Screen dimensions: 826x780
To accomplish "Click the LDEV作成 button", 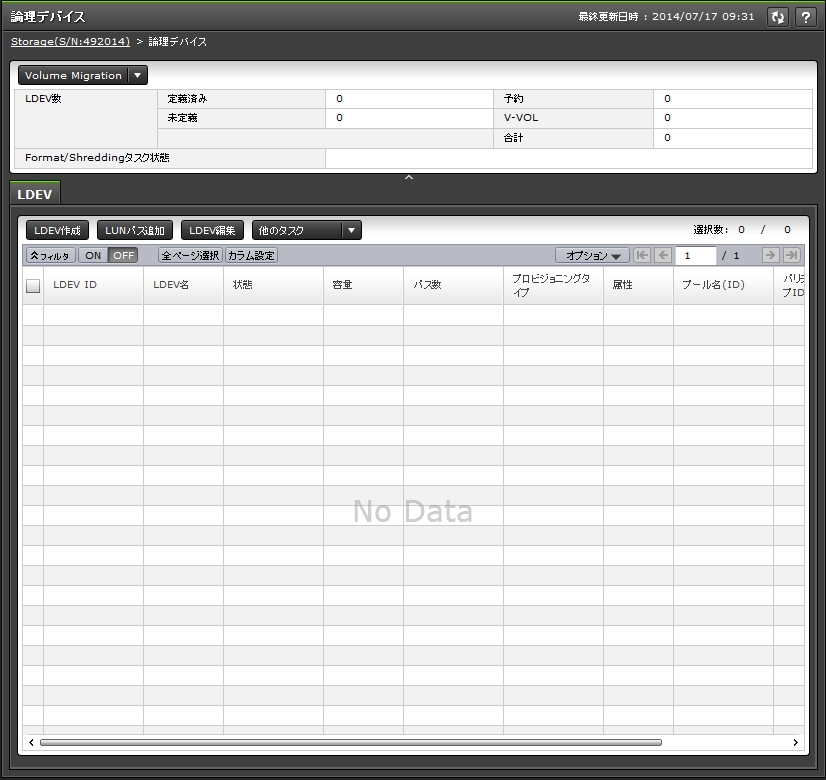I will tap(57, 230).
